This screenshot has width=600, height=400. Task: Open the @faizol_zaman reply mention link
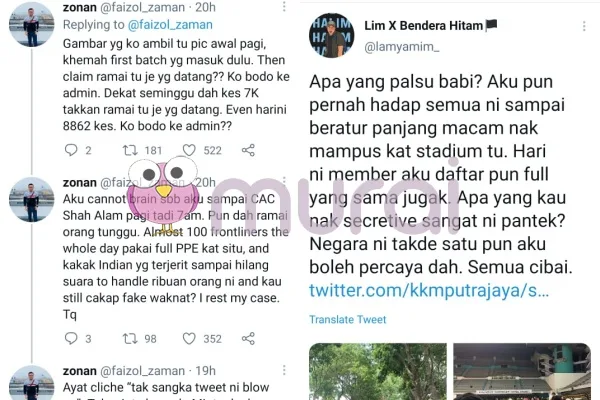pos(170,24)
